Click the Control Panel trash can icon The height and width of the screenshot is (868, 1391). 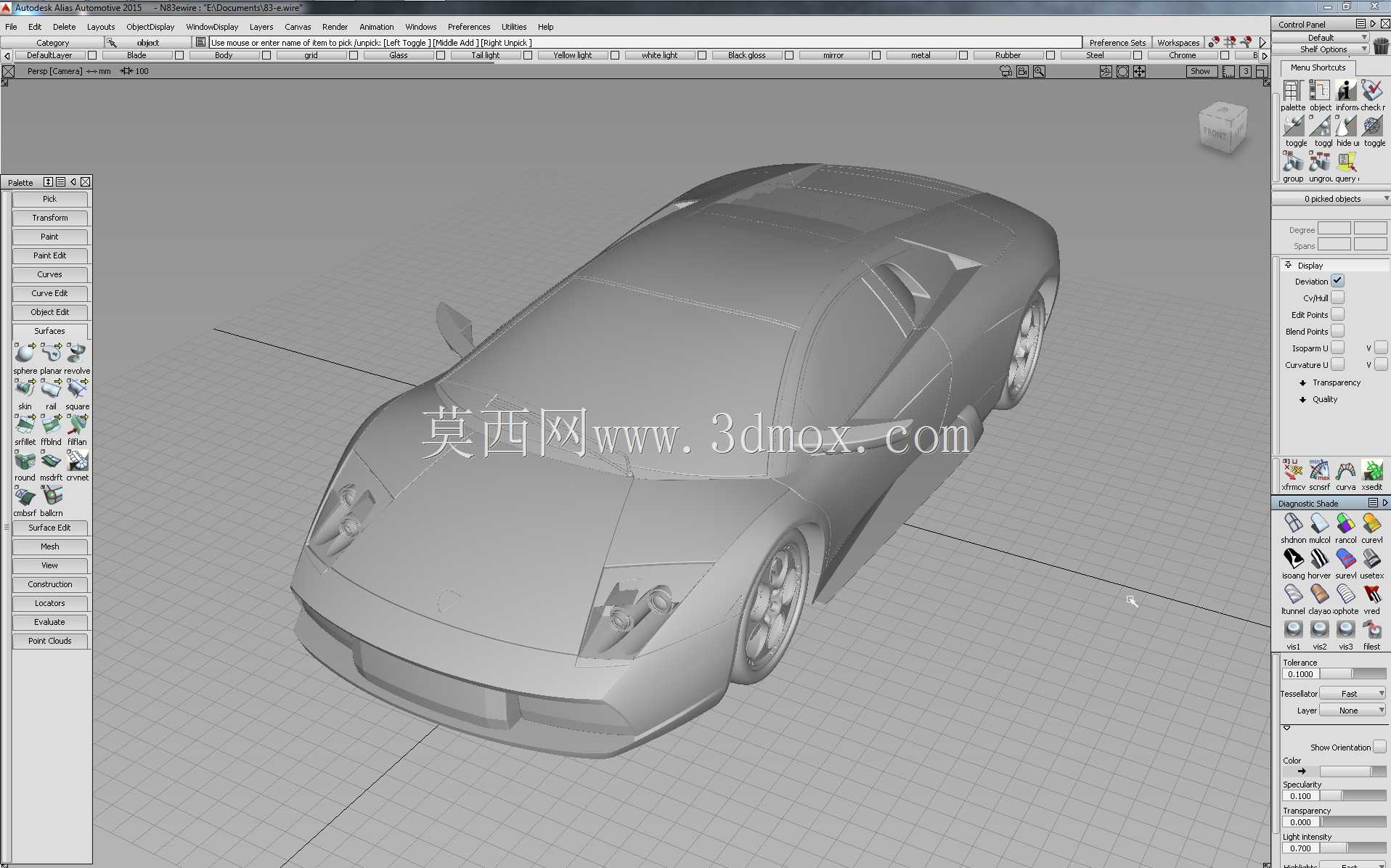coord(1381,46)
